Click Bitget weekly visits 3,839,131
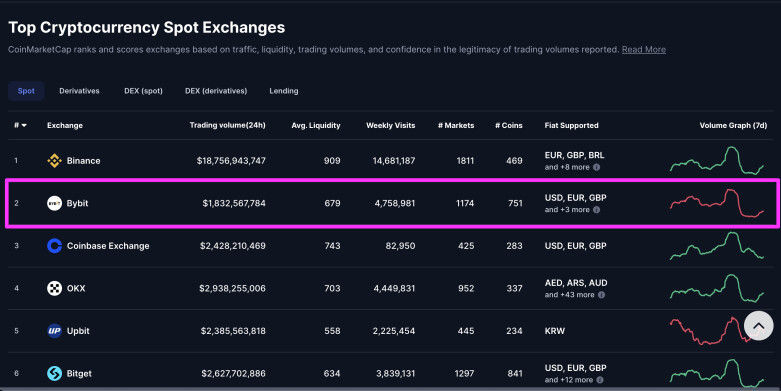The height and width of the screenshot is (391, 781). point(394,374)
